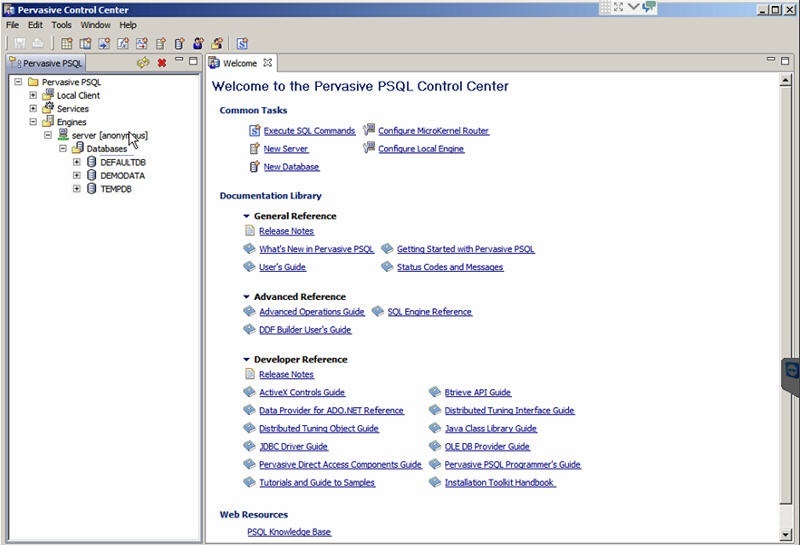Create a new table via toolbar icon
This screenshot has width=800, height=545.
coord(67,44)
